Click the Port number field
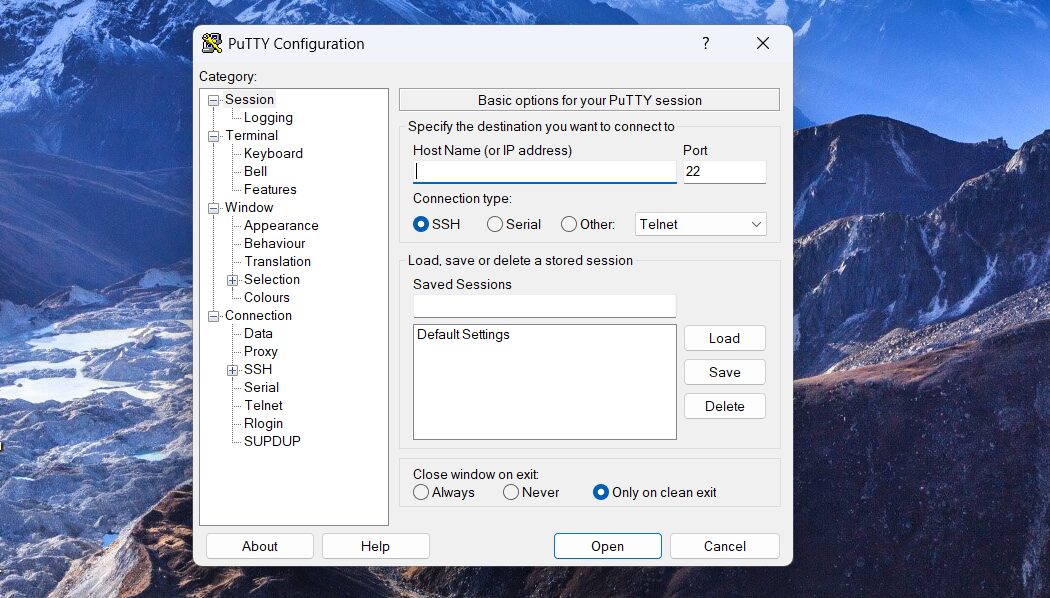 pos(725,171)
